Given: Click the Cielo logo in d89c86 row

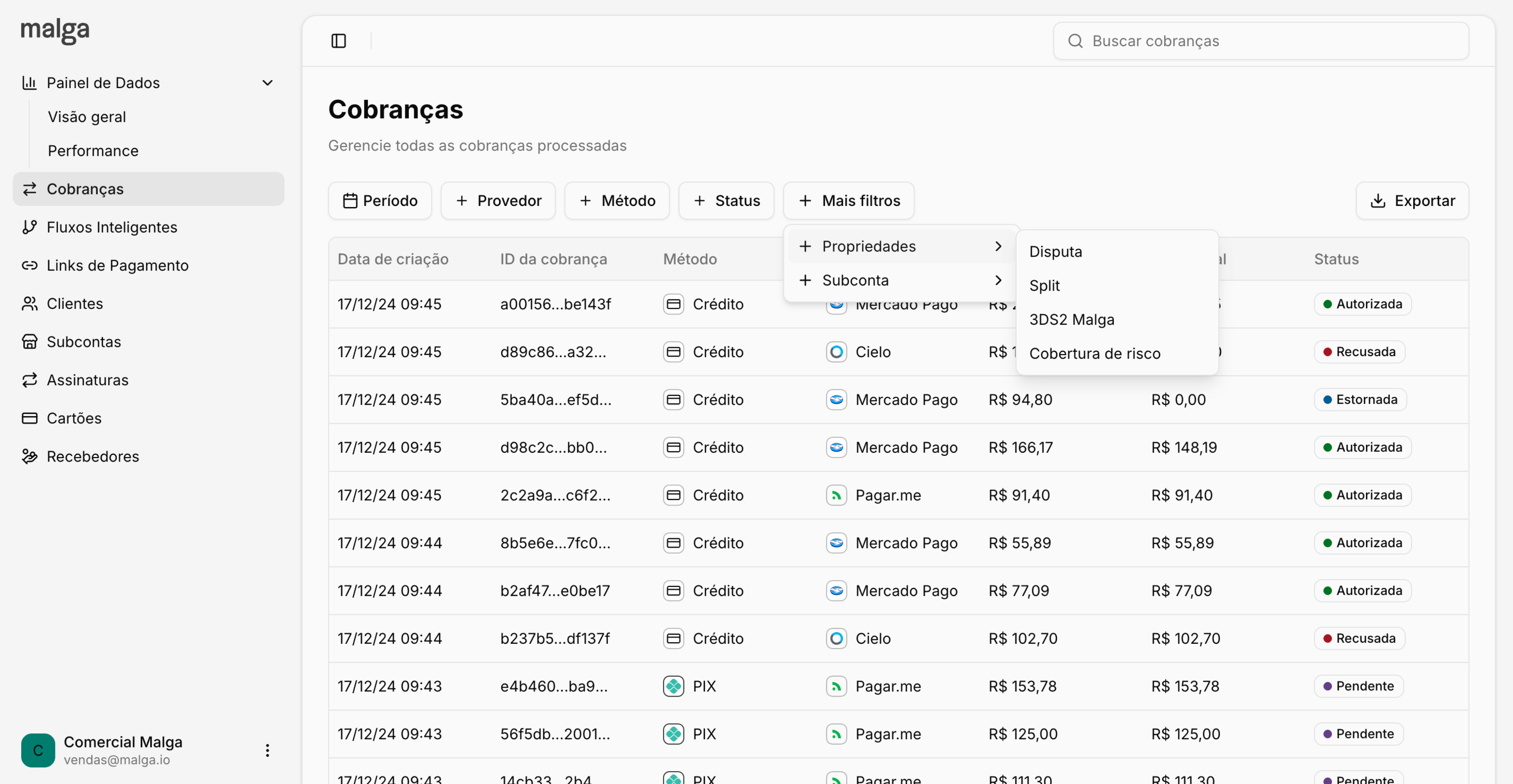Looking at the screenshot, I should point(836,352).
